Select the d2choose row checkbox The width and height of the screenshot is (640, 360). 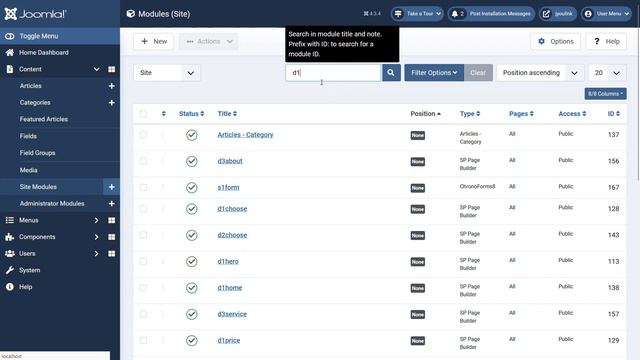click(143, 235)
